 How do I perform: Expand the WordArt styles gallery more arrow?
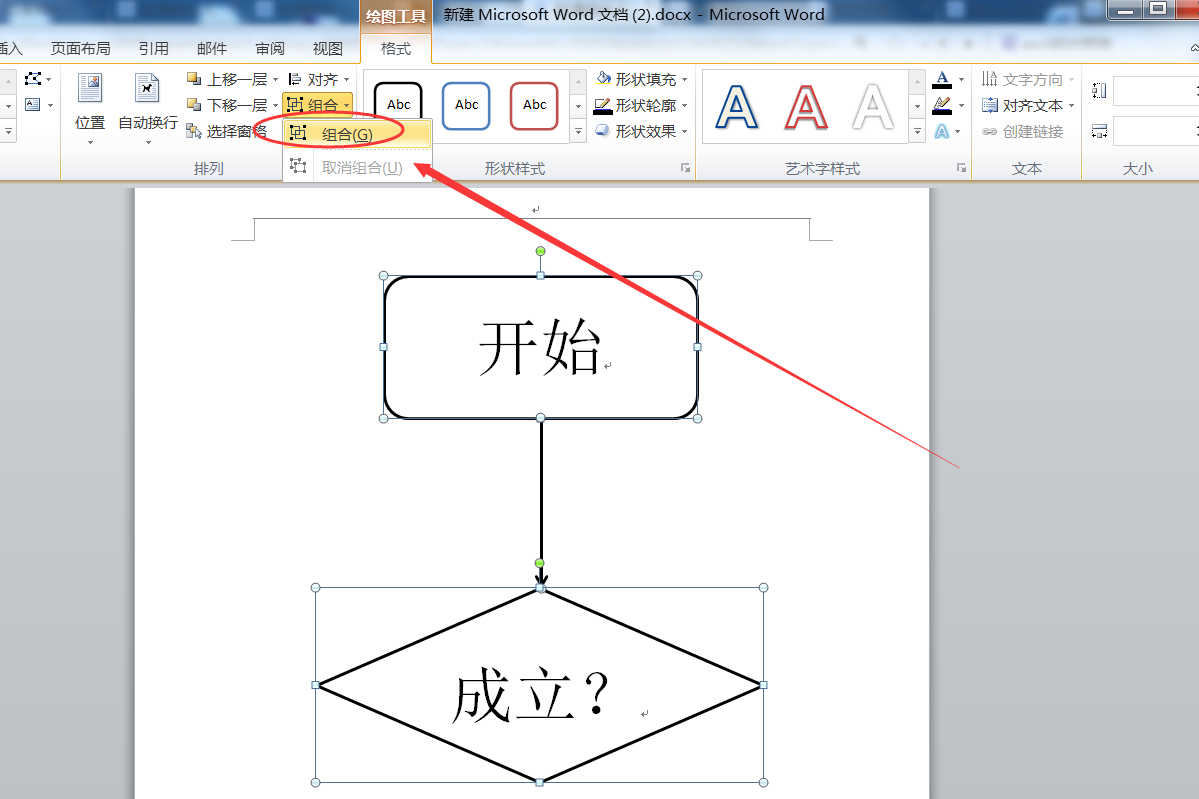point(918,132)
